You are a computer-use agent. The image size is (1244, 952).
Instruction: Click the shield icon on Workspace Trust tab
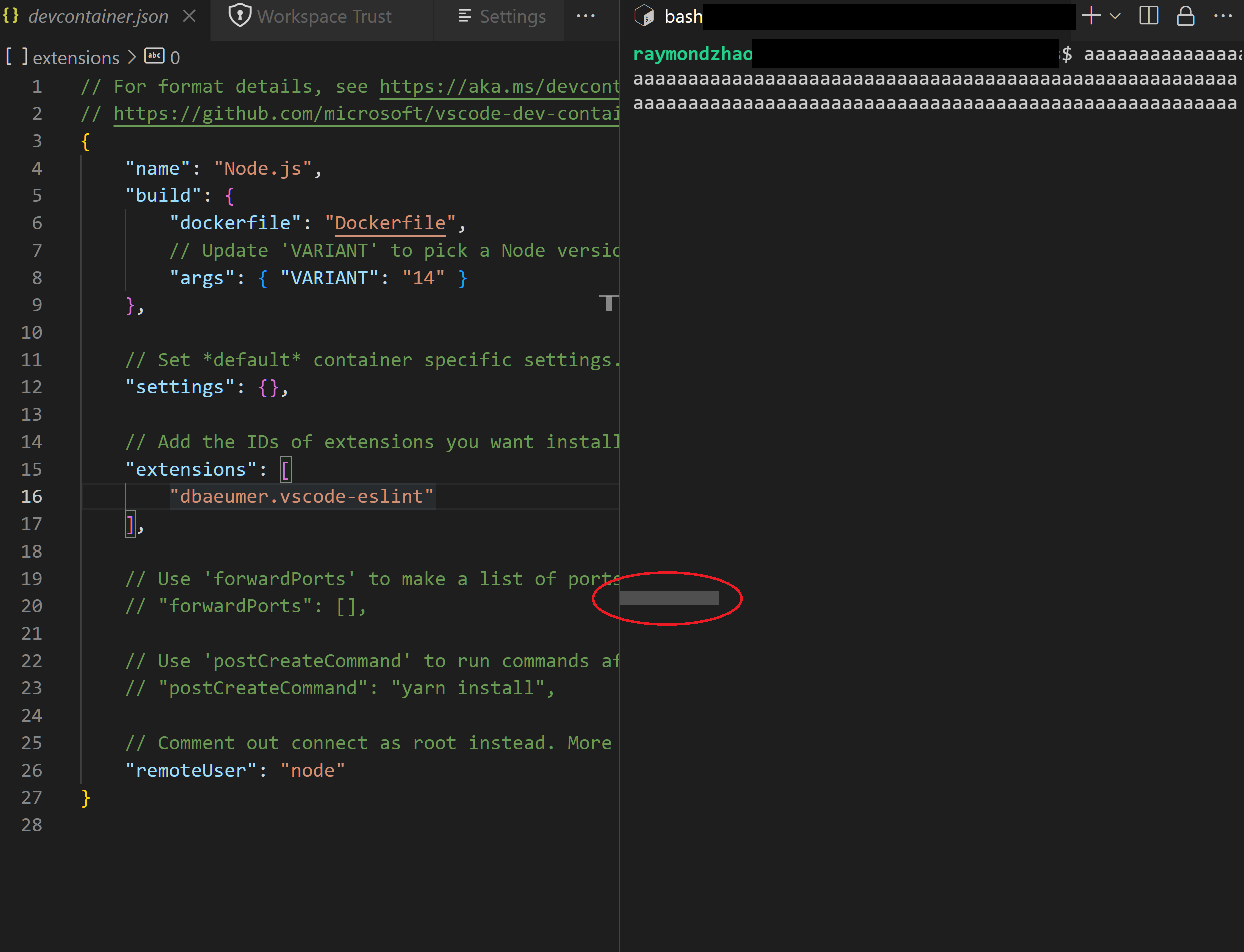click(x=240, y=16)
